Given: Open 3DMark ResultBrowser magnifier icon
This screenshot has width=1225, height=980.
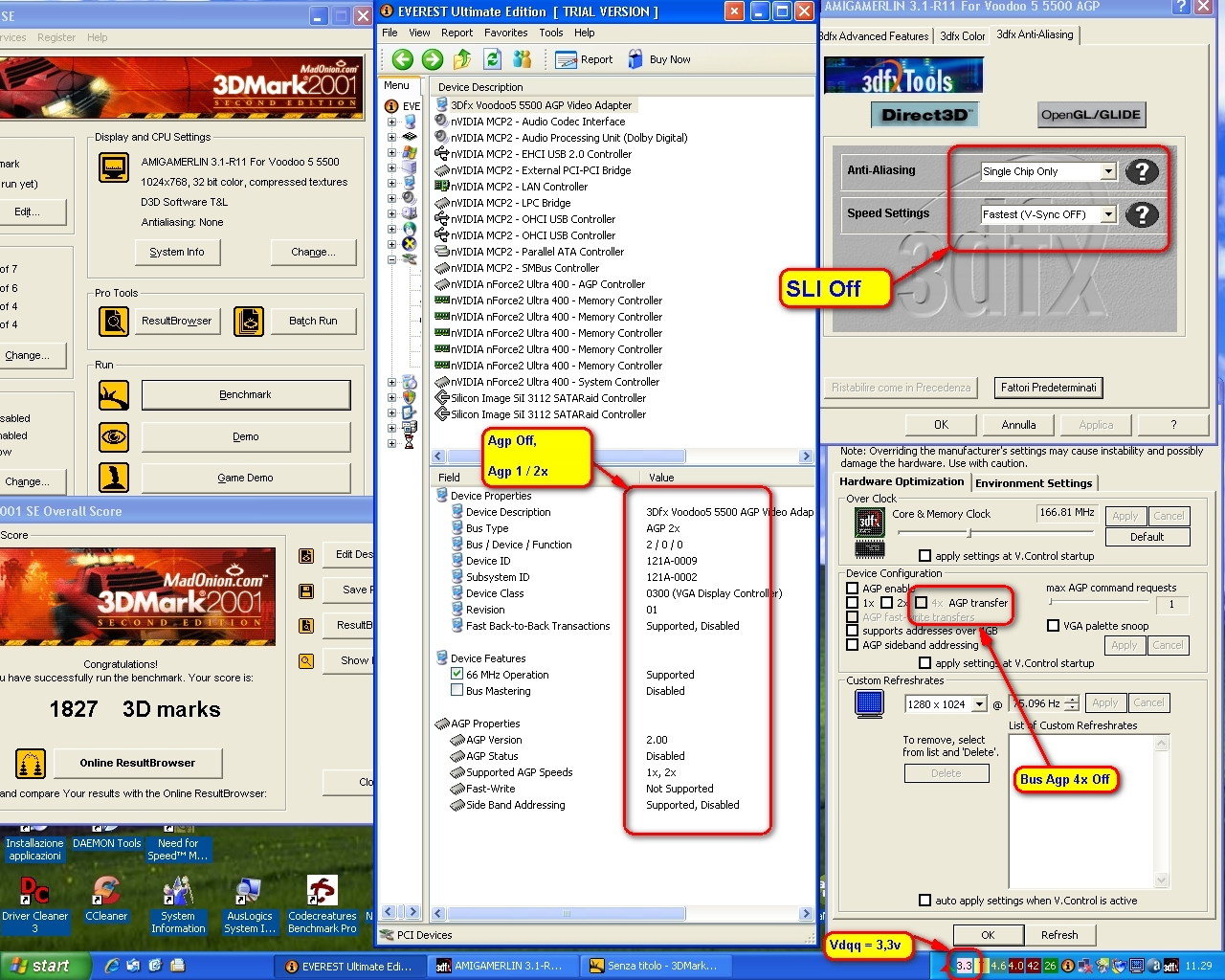Looking at the screenshot, I should [114, 322].
